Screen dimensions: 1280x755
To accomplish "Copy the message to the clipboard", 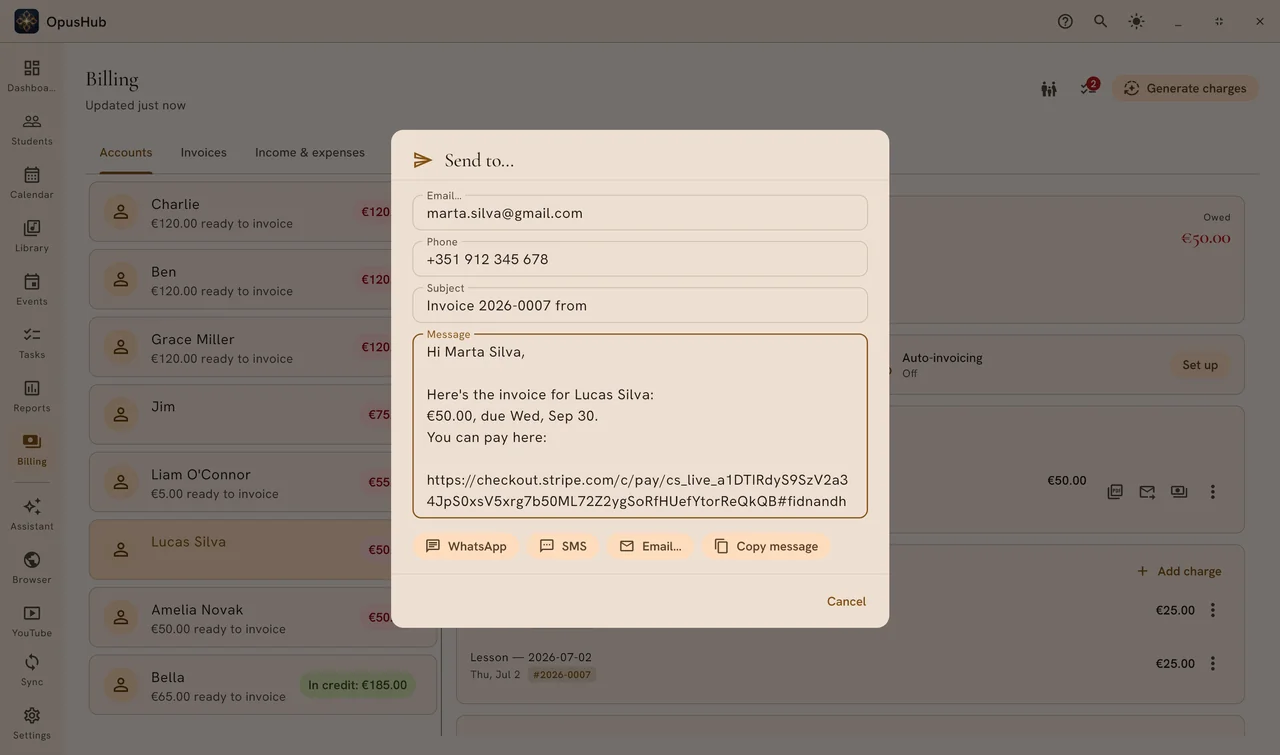I will pyautogui.click(x=766, y=546).
